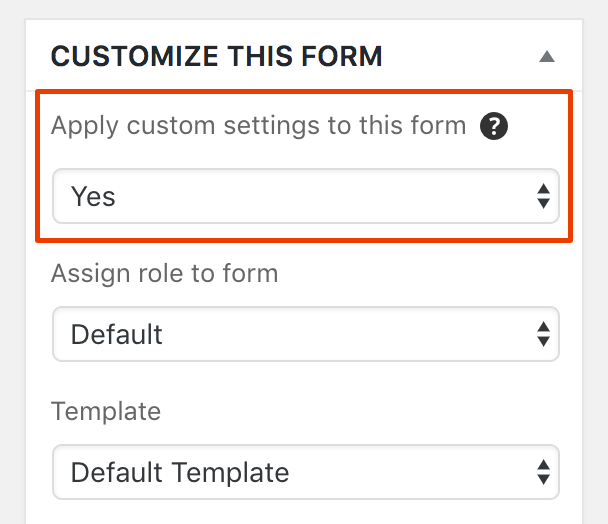Viewport: 608px width, 524px height.
Task: Show tooltip for custom settings help icon
Action: (494, 126)
